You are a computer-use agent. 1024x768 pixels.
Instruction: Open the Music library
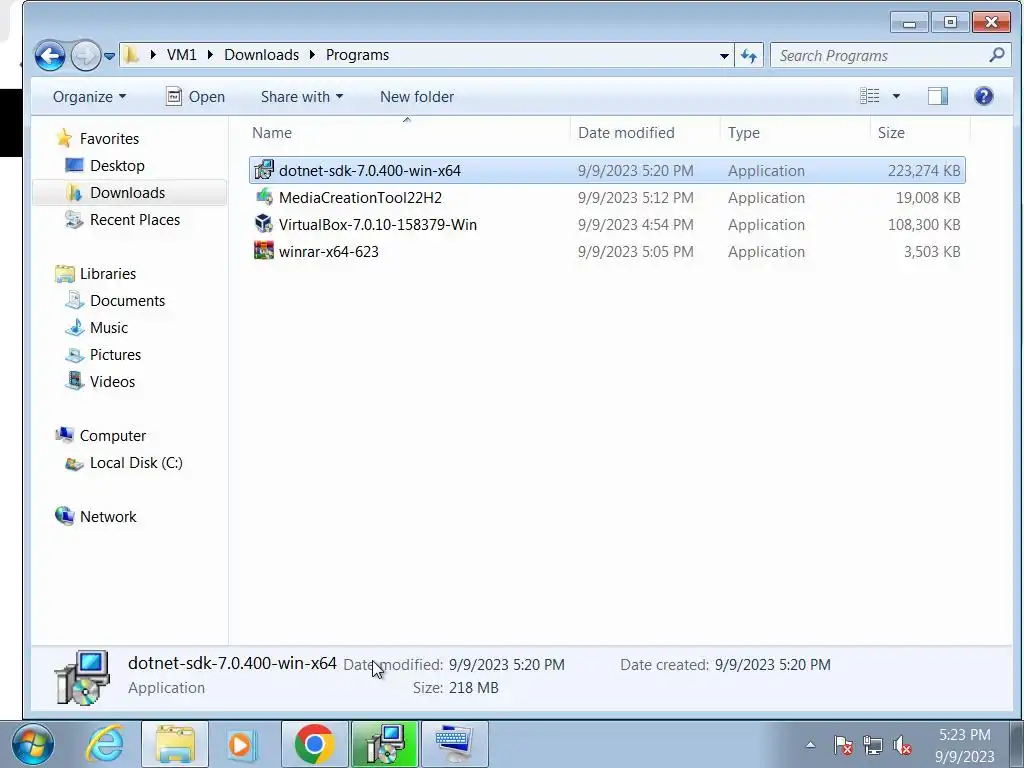coord(108,327)
